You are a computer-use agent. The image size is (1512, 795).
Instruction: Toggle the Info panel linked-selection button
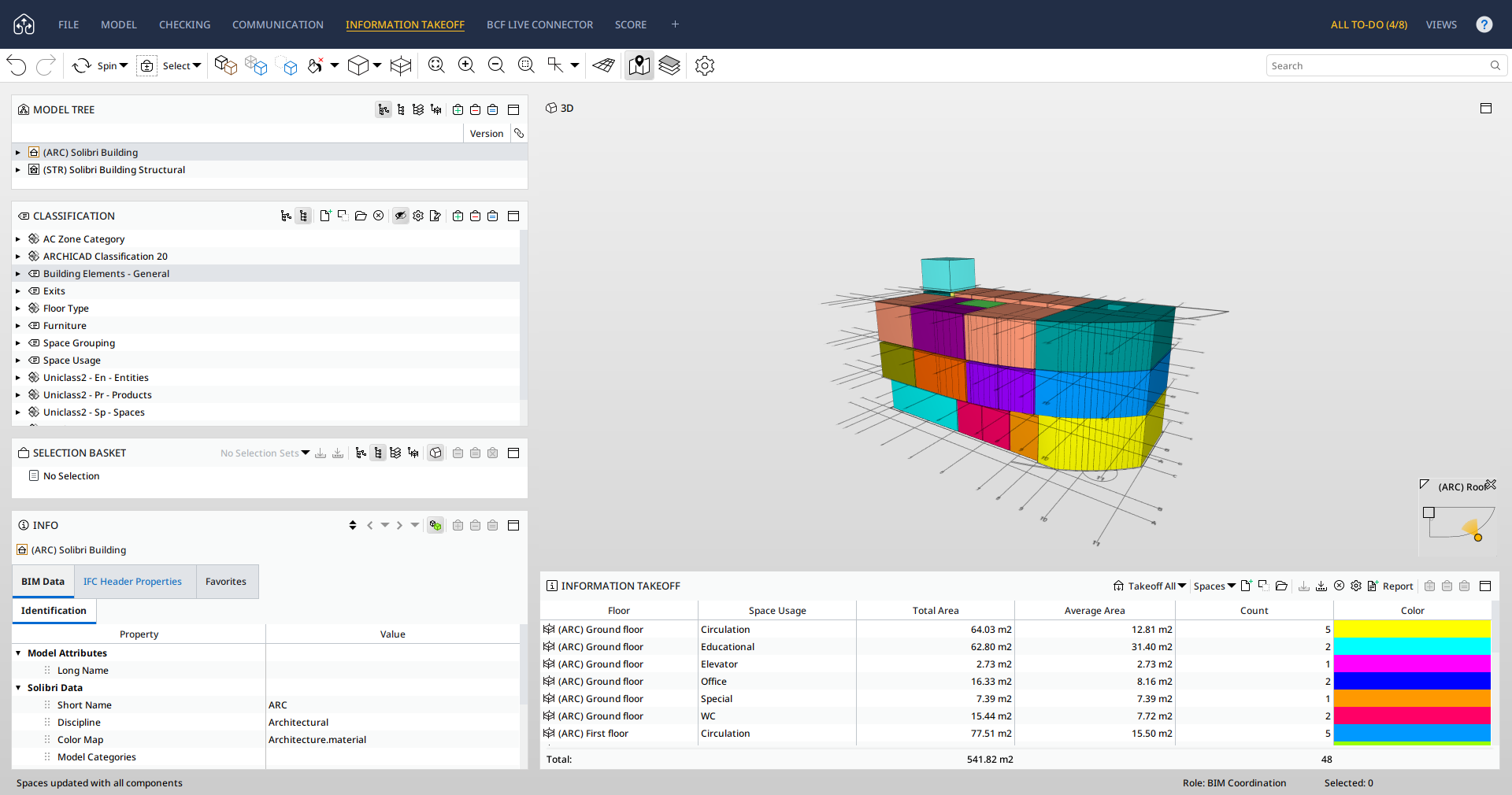coord(435,525)
